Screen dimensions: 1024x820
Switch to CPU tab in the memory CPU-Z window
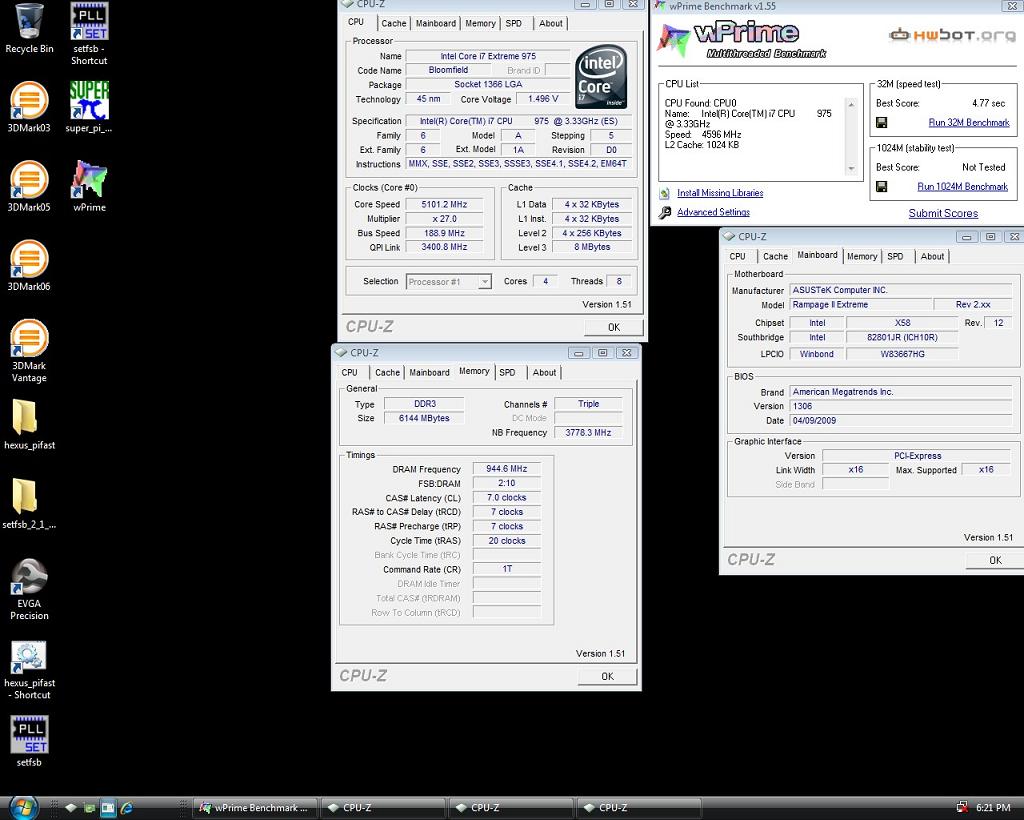[x=349, y=373]
